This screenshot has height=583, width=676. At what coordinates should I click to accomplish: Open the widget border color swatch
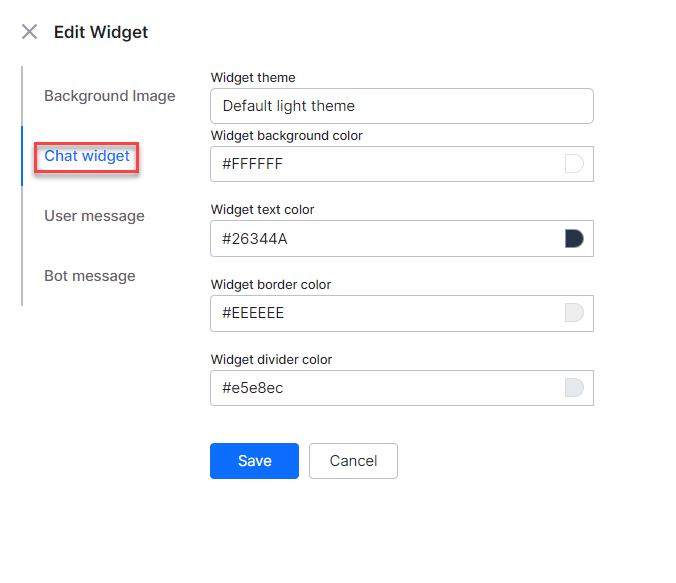click(574, 313)
